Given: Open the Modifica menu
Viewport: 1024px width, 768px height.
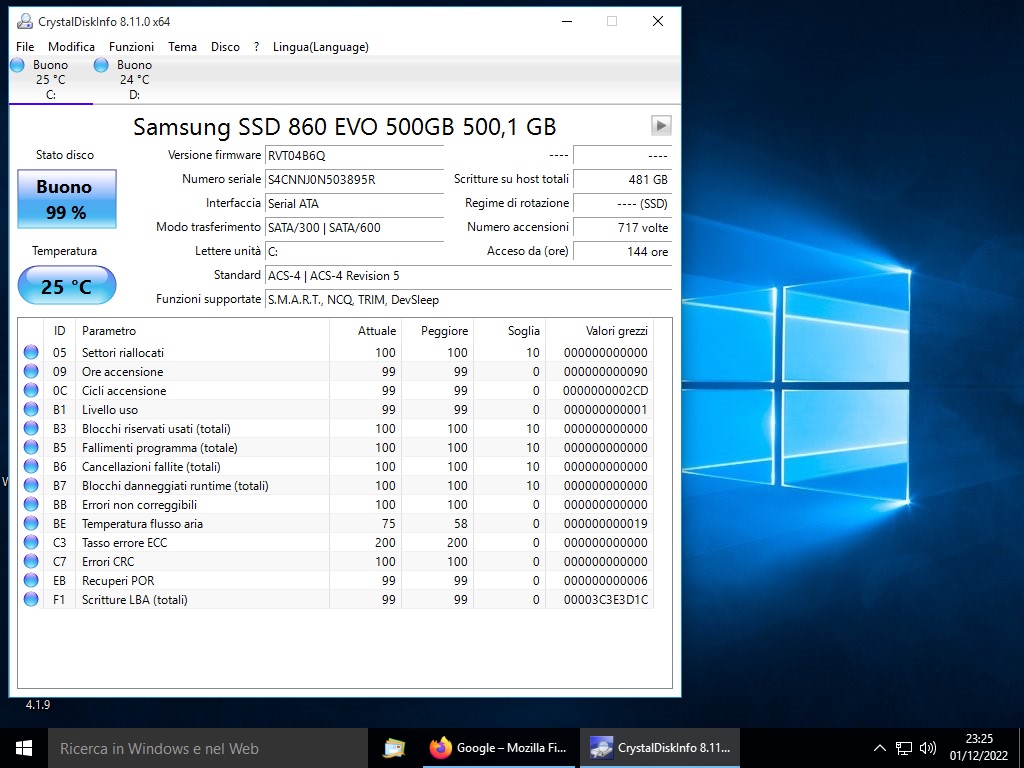Looking at the screenshot, I should [71, 46].
